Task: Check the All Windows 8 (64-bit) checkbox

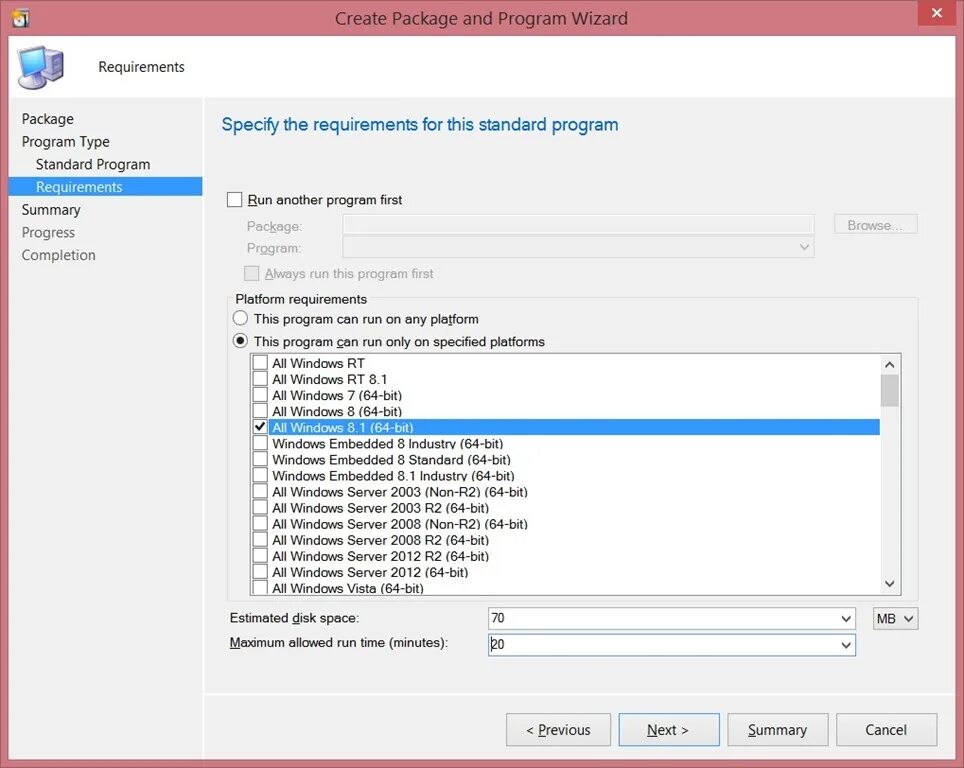Action: 260,411
